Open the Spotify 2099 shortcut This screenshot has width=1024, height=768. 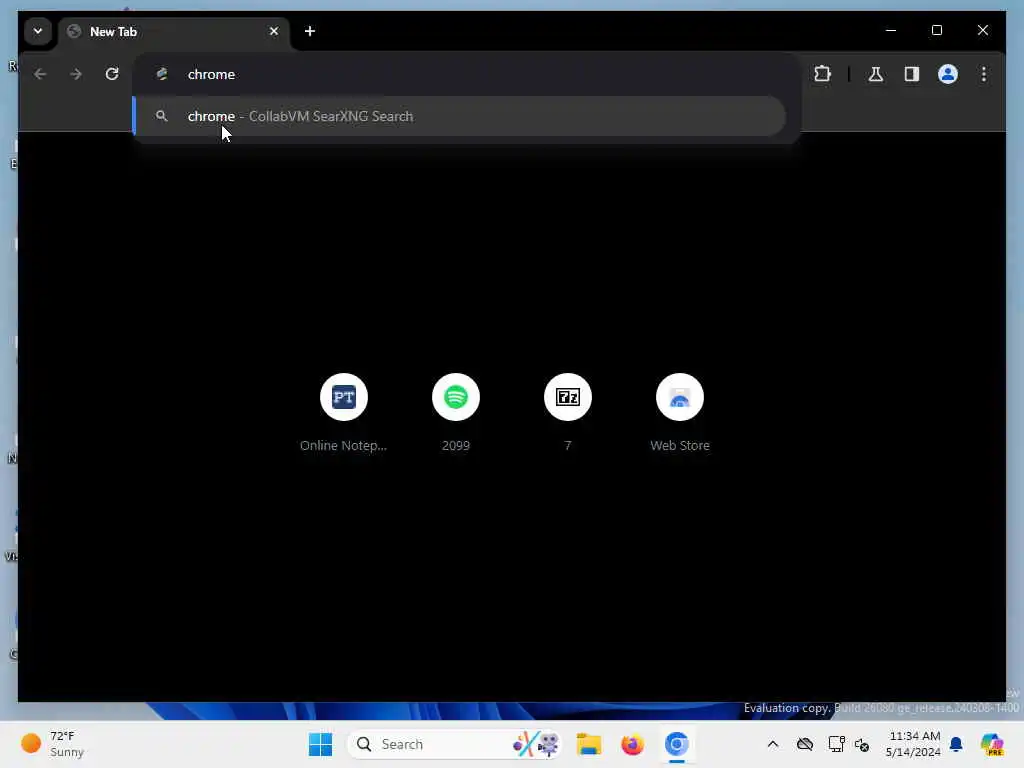coord(456,397)
